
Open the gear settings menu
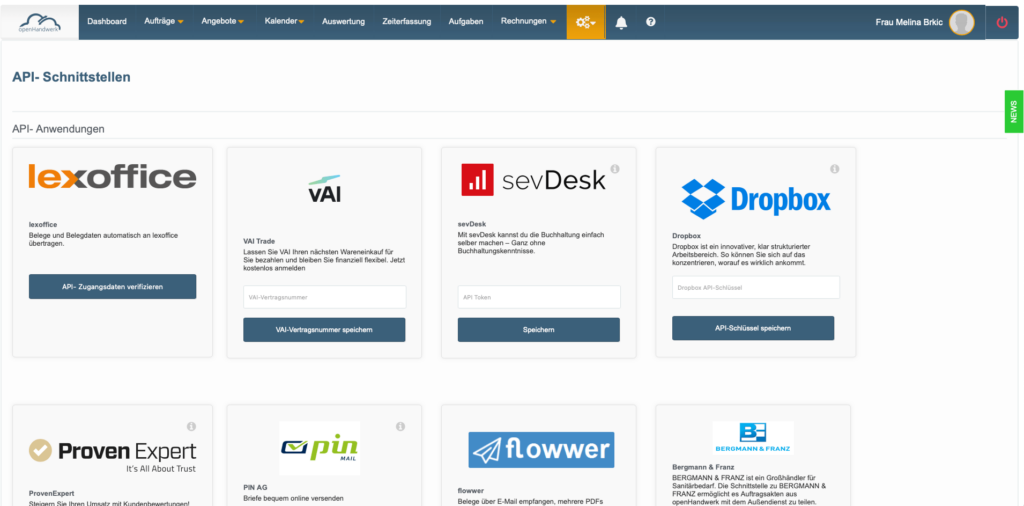point(585,22)
